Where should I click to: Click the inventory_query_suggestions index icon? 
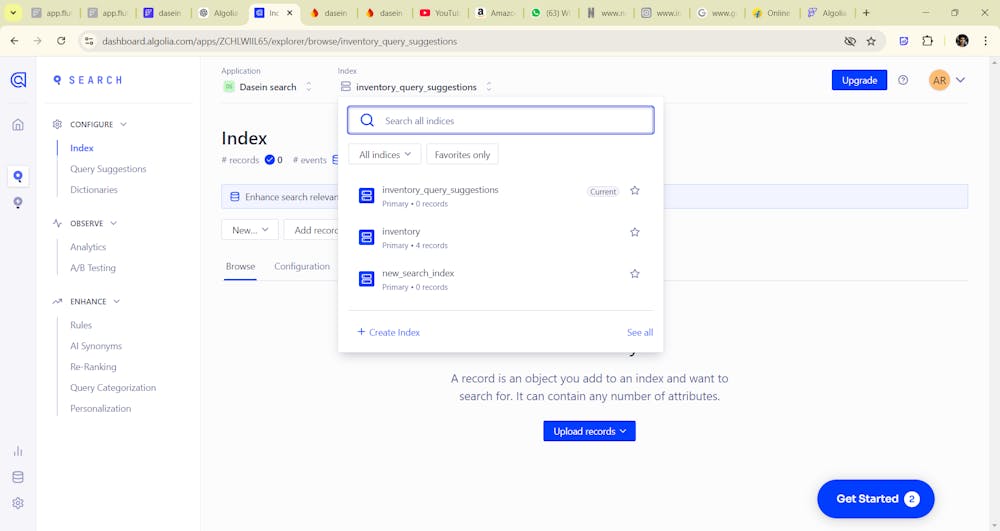click(x=366, y=196)
